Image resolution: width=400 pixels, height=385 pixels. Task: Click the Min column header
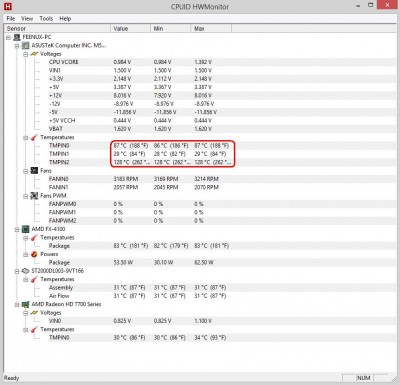click(170, 29)
